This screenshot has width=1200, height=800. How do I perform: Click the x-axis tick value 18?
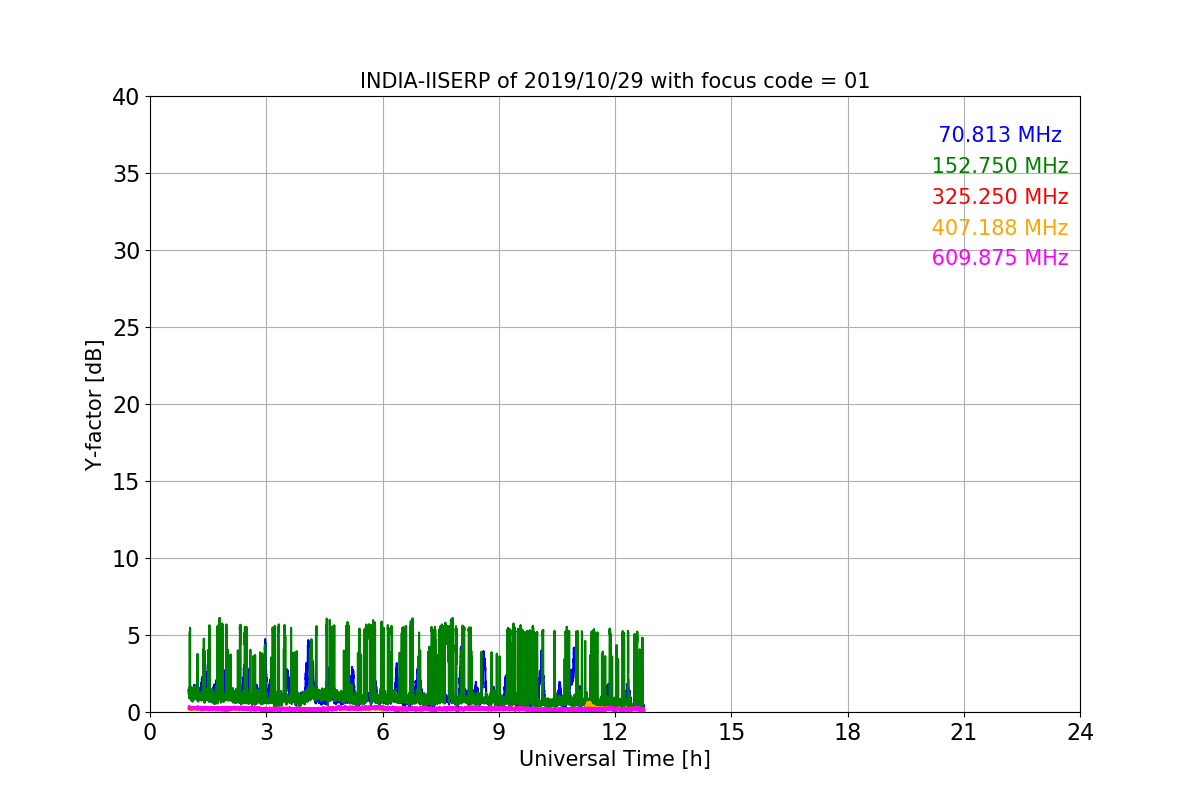[x=848, y=732]
